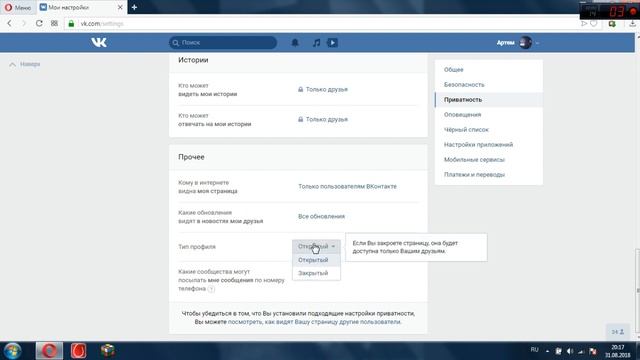Click the green padlock security icon
640x360 pixels.
click(71, 24)
